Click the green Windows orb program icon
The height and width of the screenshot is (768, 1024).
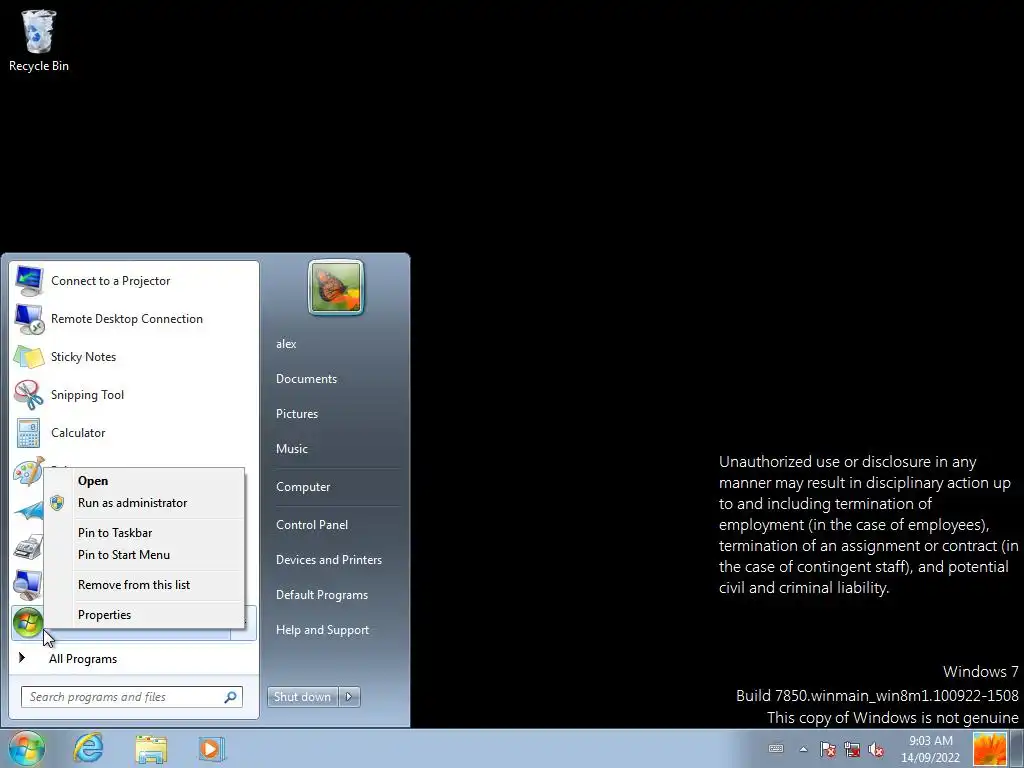click(28, 622)
